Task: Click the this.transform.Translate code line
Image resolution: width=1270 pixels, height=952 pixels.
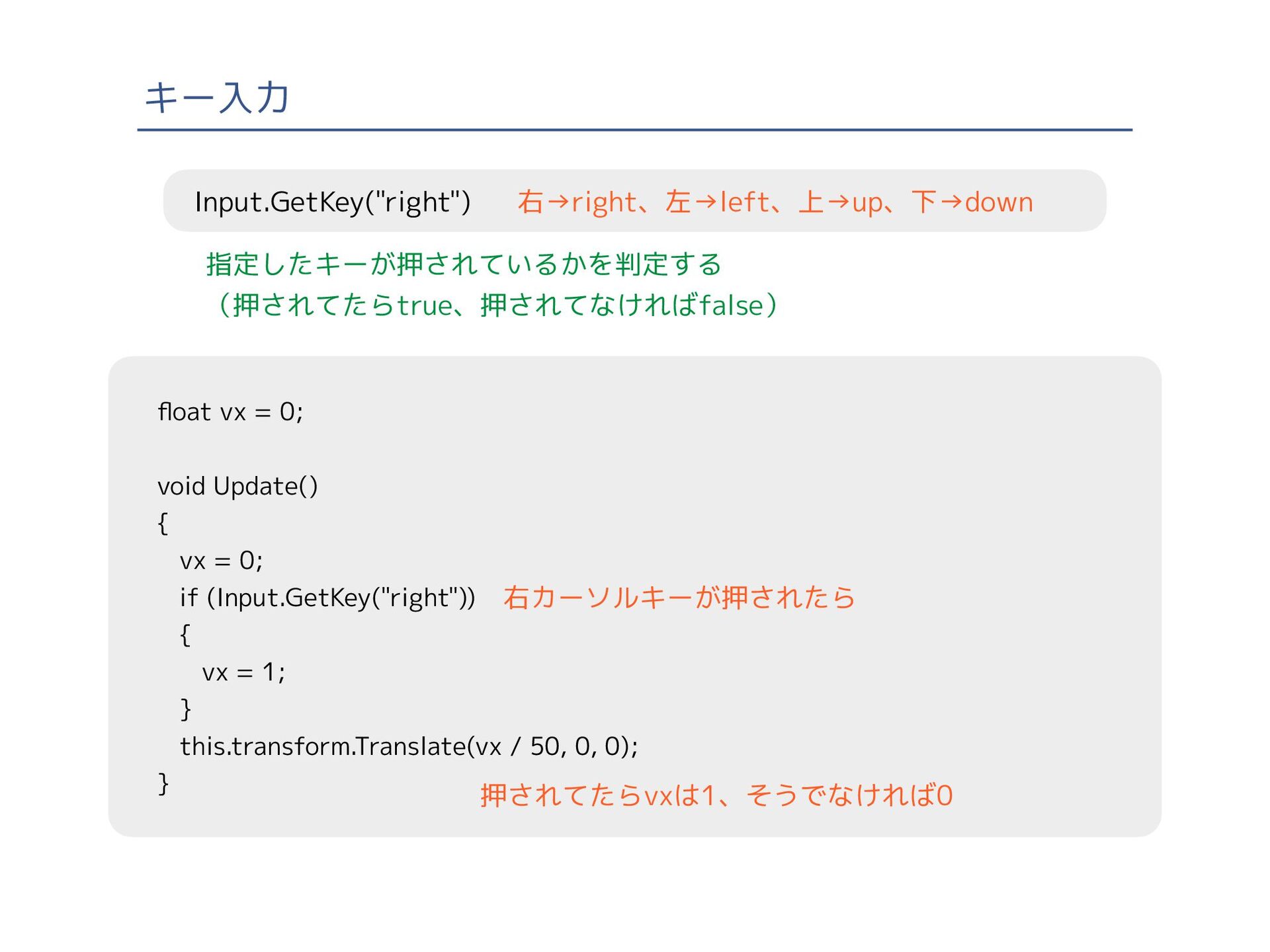Action: coord(408,746)
